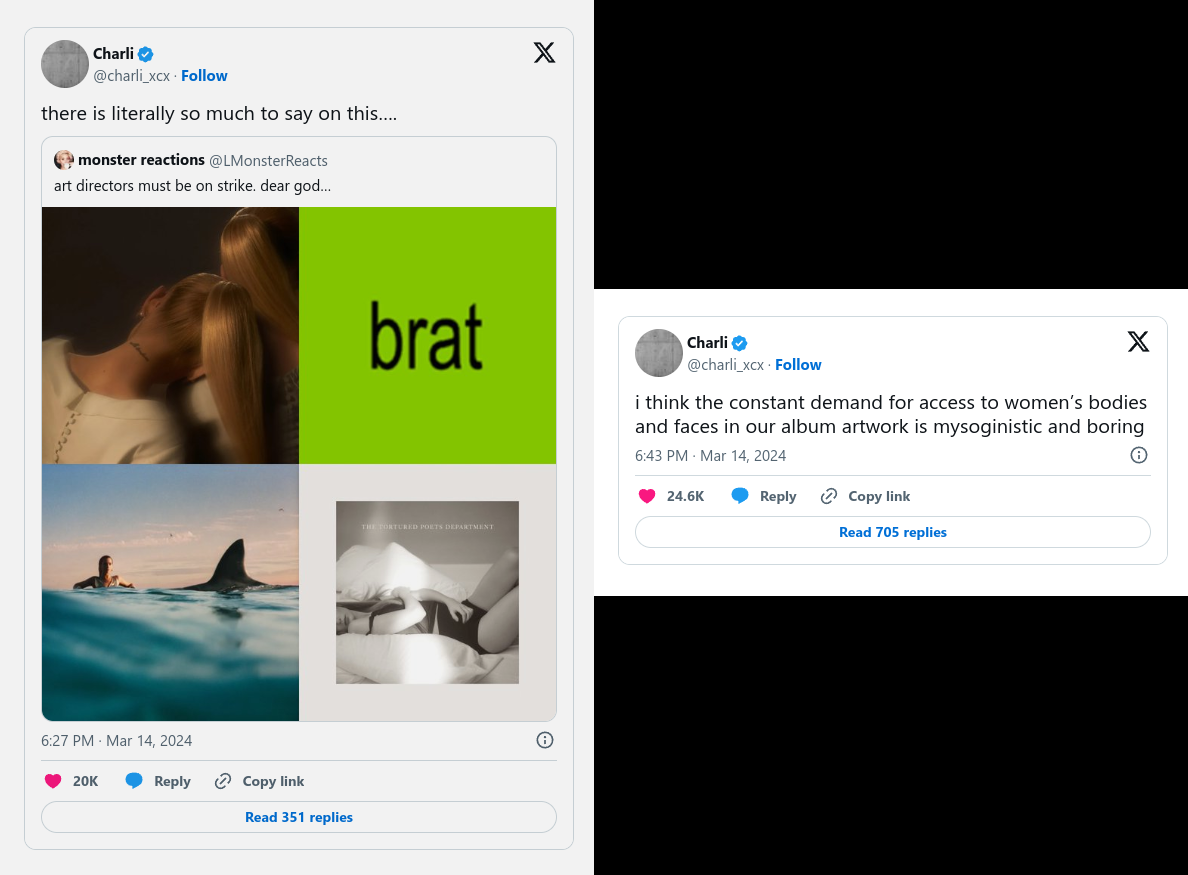Open the Tortured Poets Department cover
This screenshot has width=1188, height=875.
(x=428, y=592)
